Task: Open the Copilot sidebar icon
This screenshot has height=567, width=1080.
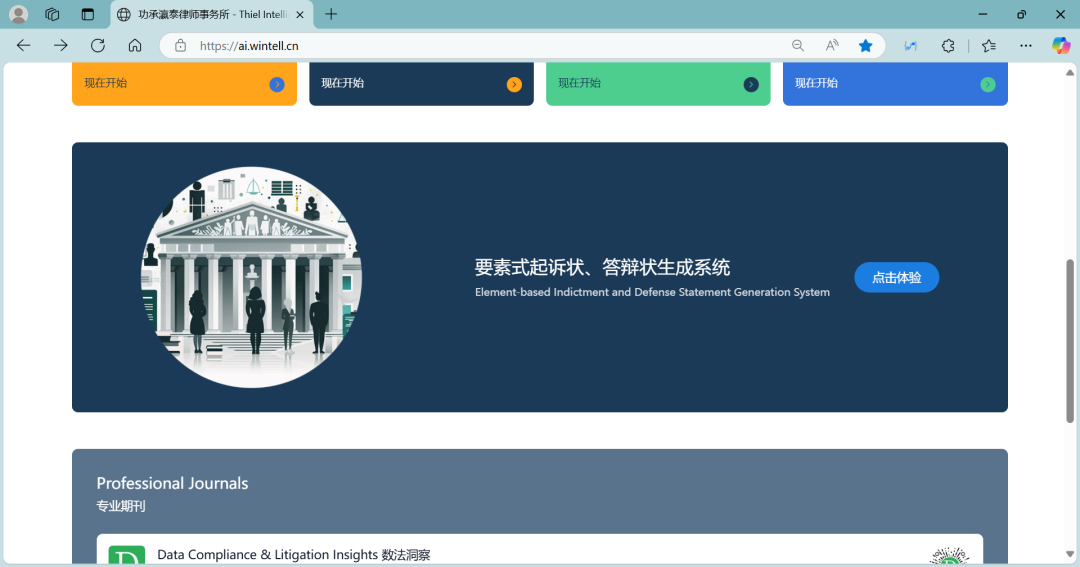Action: 1061,45
